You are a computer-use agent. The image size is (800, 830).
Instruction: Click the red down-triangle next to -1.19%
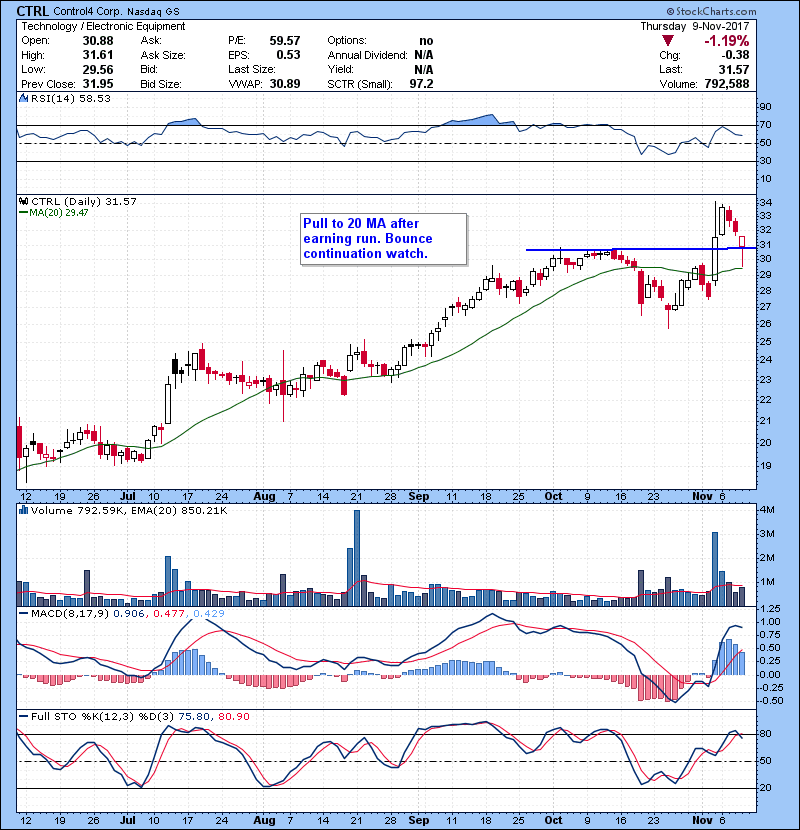pyautogui.click(x=668, y=41)
